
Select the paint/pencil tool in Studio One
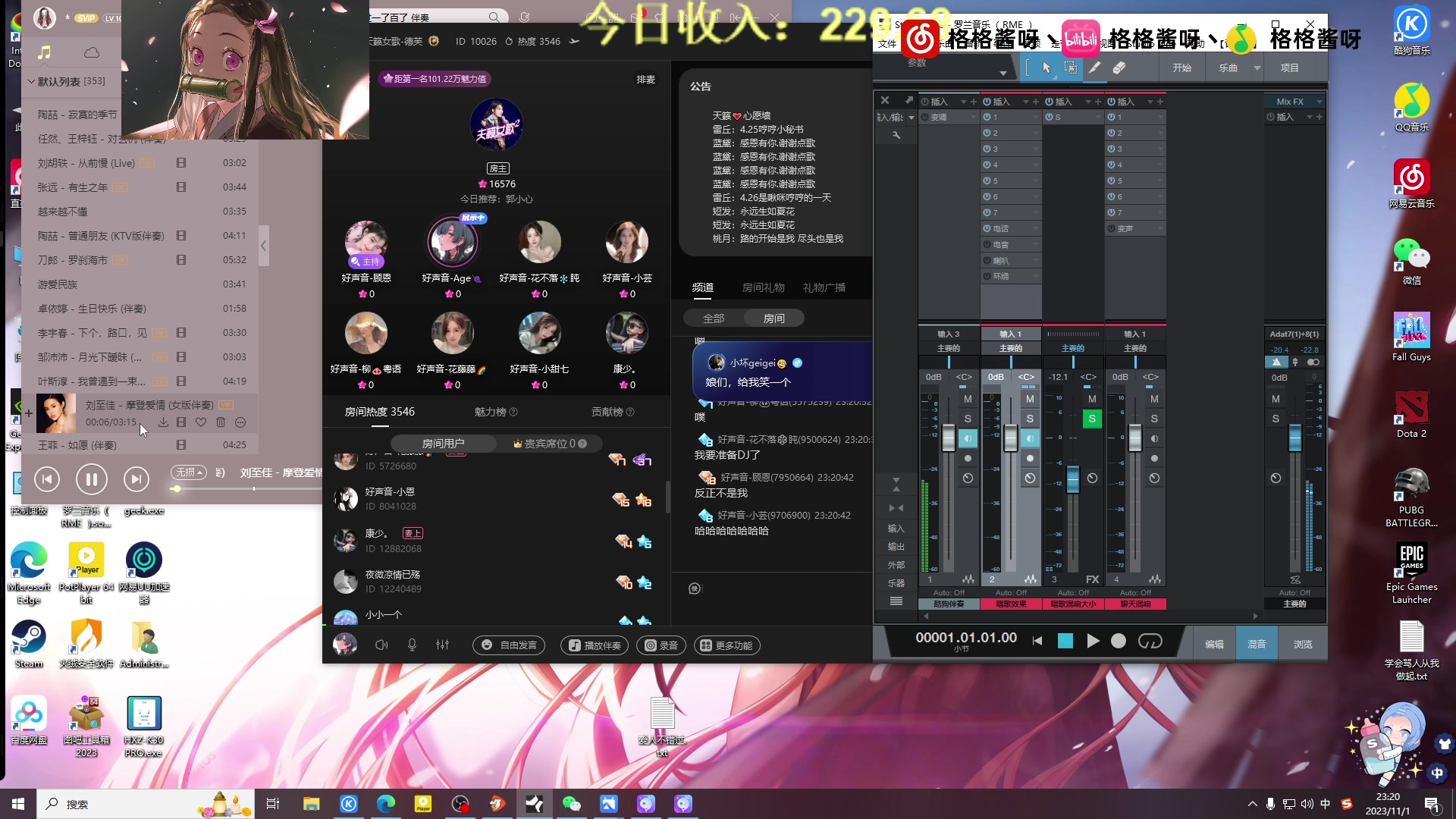[x=1094, y=67]
